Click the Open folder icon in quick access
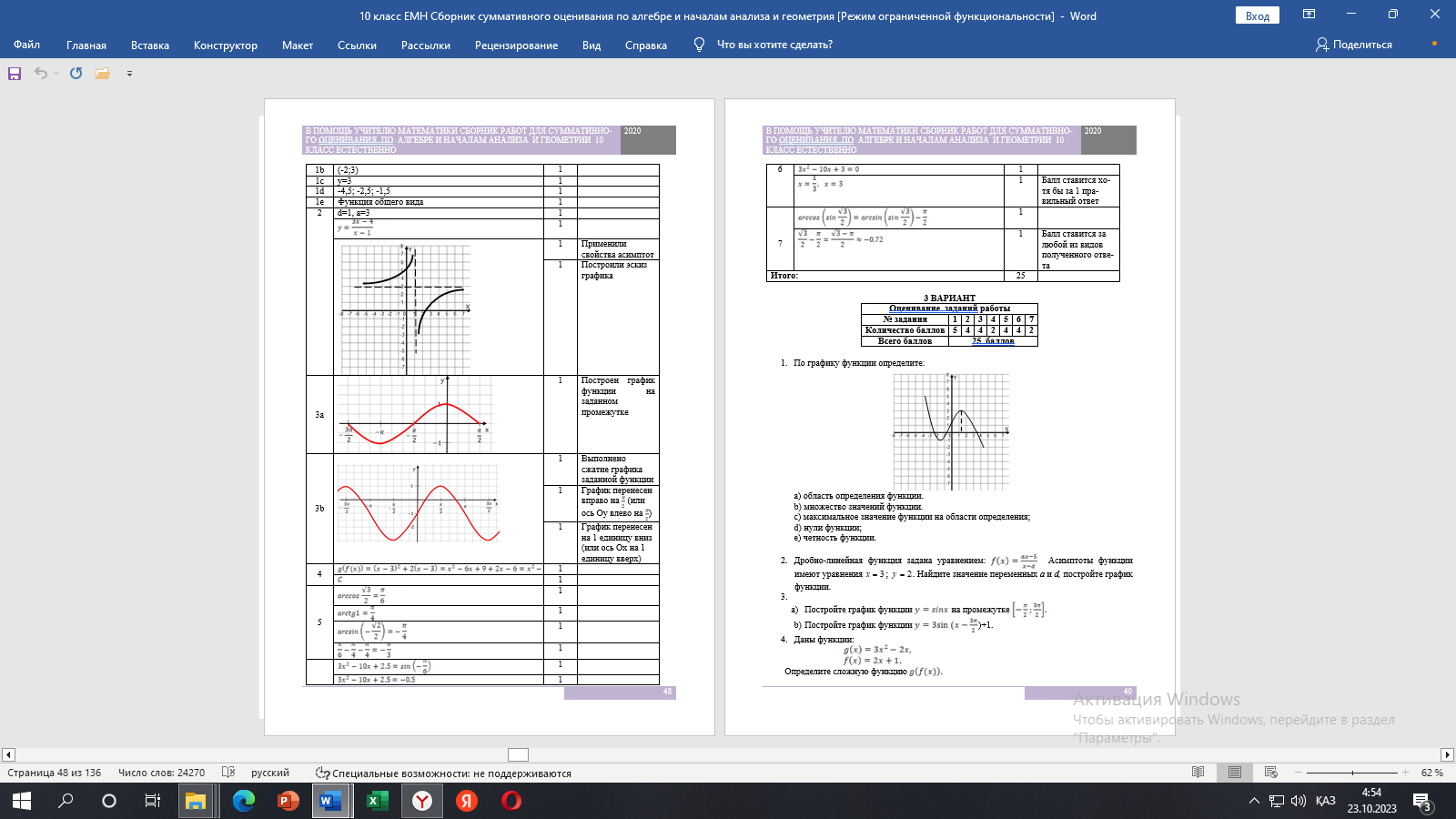Viewport: 1456px width, 819px height. (x=103, y=74)
